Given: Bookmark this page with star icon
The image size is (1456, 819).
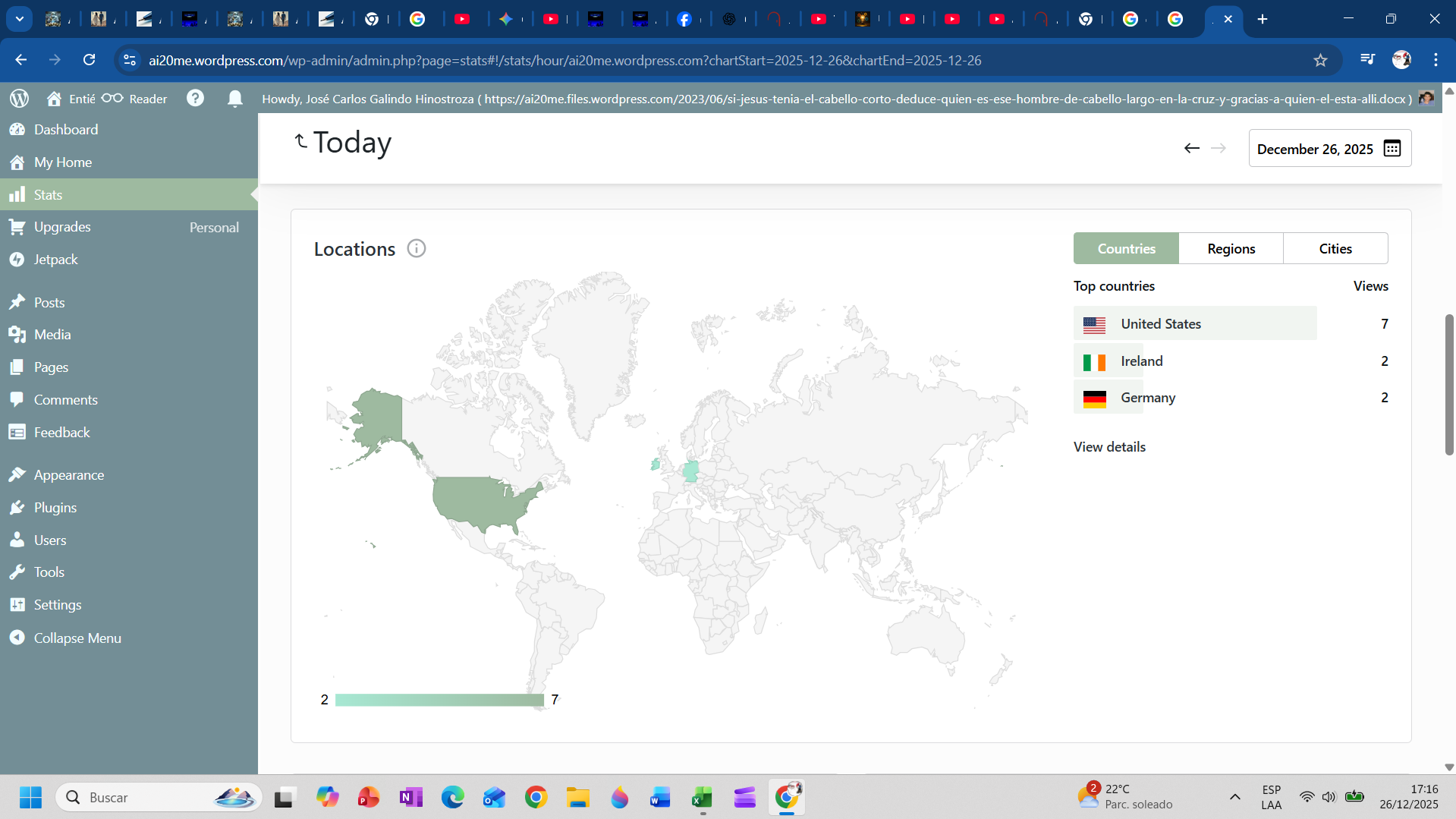Looking at the screenshot, I should [1320, 61].
